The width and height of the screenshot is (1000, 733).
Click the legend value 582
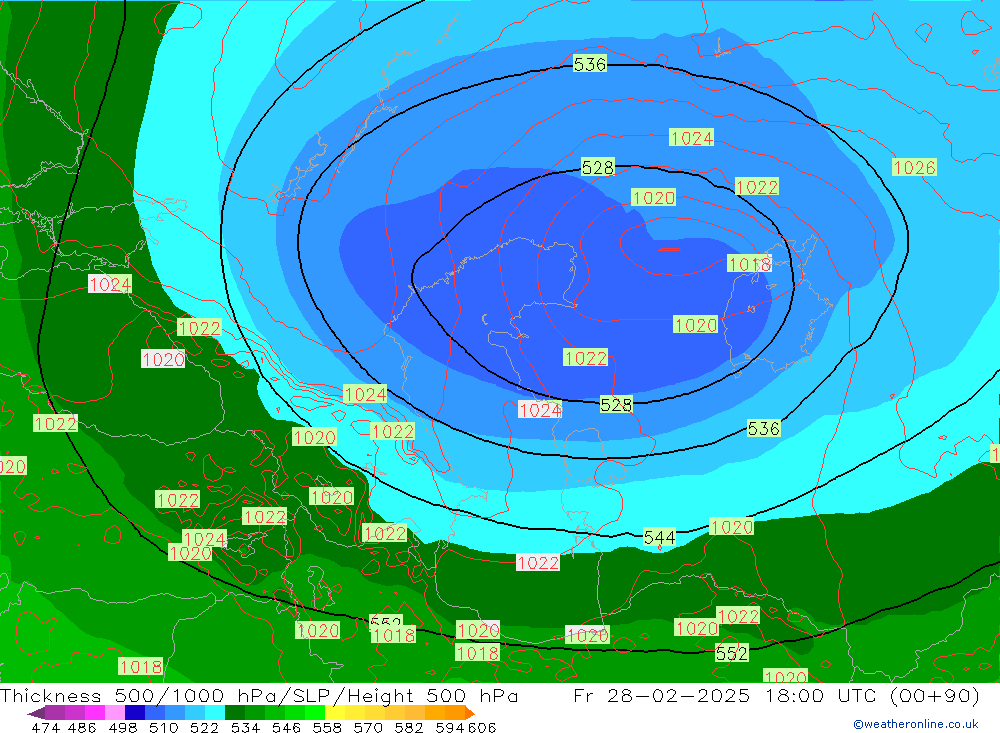[x=408, y=727]
